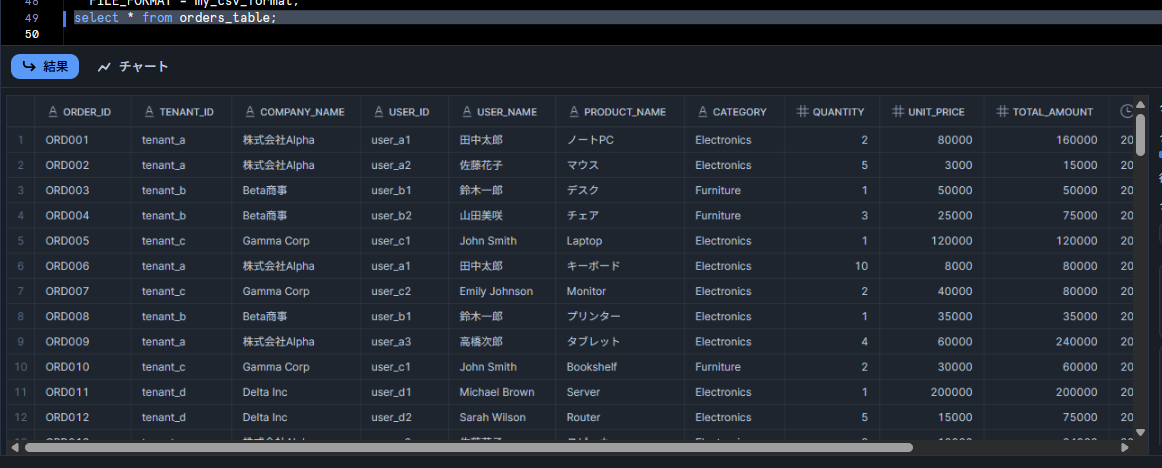1162x468 pixels.
Task: Click the clock icon of the timestamp column
Action: pos(1126,112)
